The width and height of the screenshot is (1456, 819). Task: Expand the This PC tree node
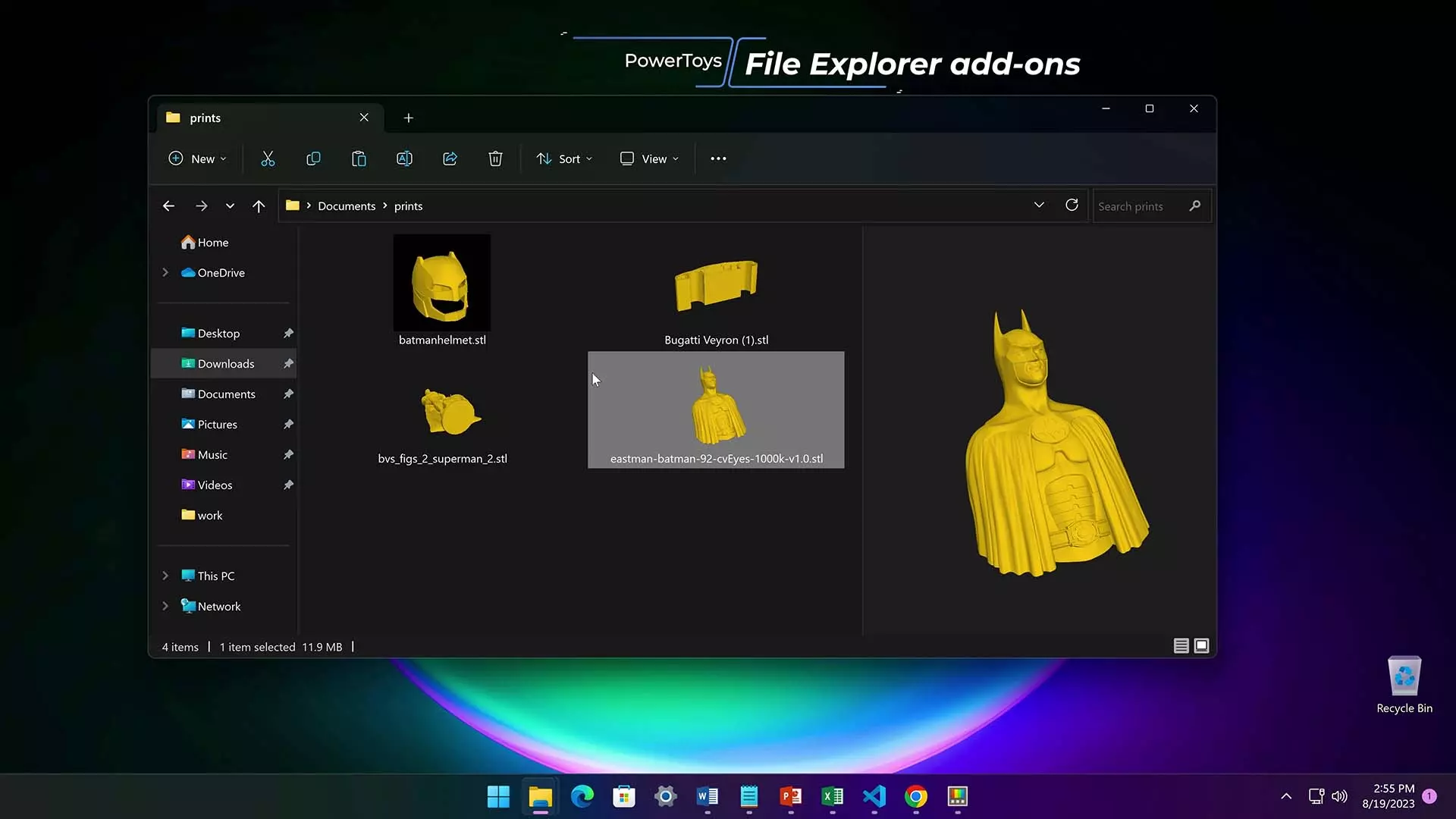click(x=165, y=576)
